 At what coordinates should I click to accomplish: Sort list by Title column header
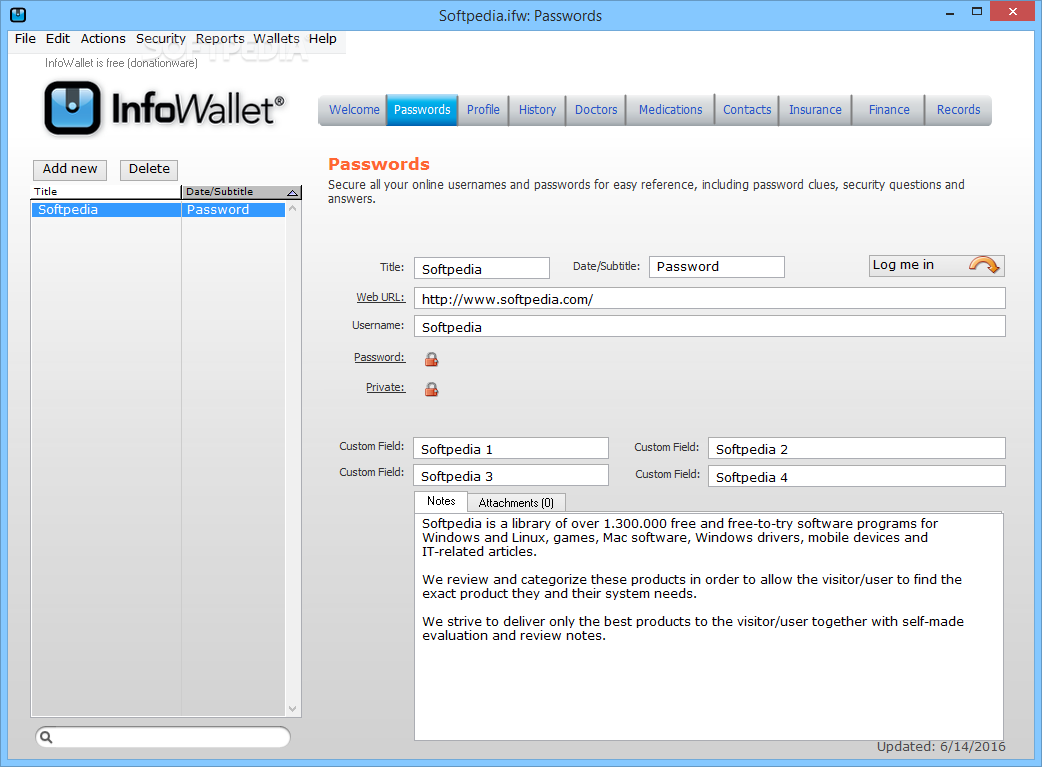click(x=106, y=191)
